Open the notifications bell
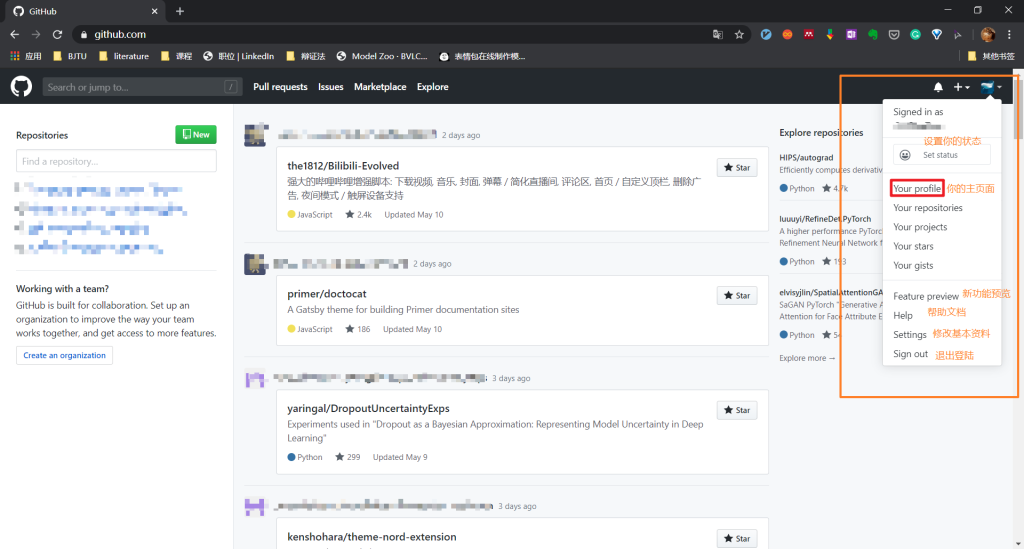 point(938,87)
